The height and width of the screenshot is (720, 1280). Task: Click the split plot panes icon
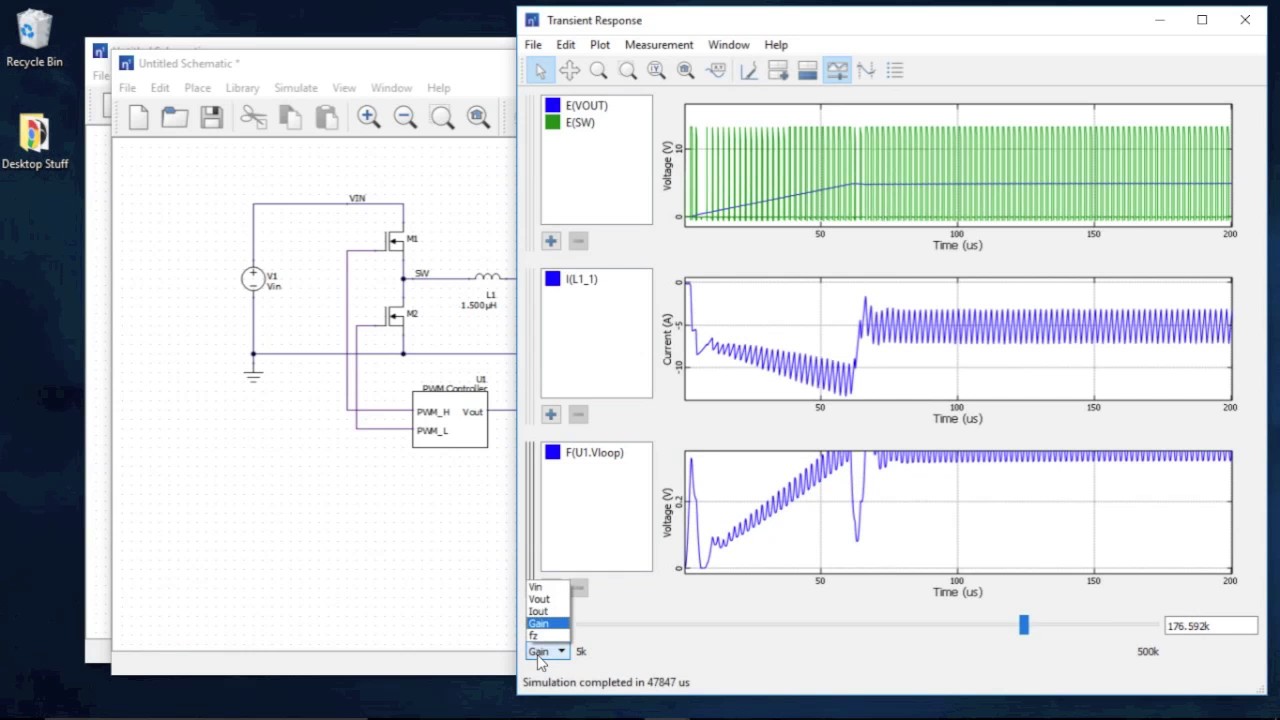(x=807, y=70)
